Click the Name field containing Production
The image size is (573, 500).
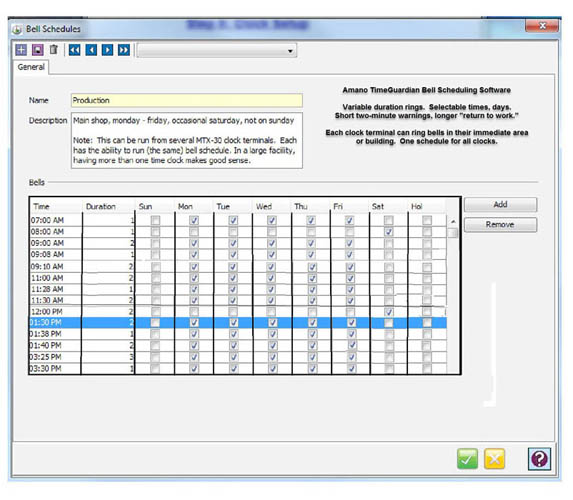point(187,101)
